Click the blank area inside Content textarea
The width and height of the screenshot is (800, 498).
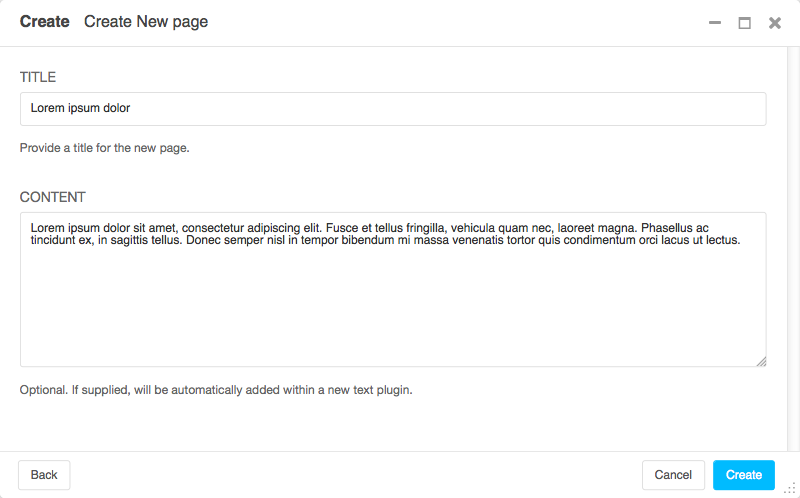[x=393, y=310]
